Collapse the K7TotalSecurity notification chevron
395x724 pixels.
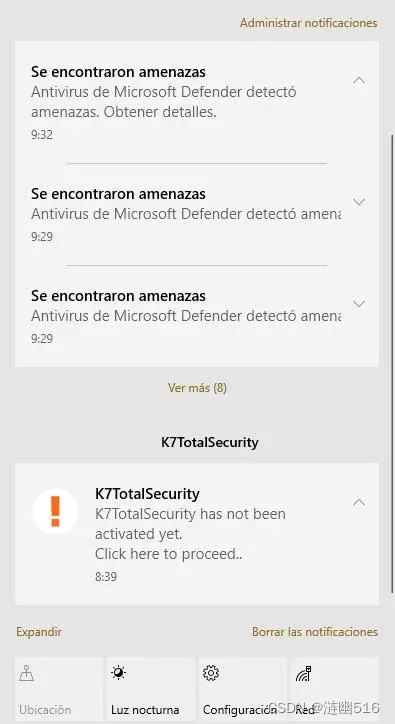tap(359, 502)
